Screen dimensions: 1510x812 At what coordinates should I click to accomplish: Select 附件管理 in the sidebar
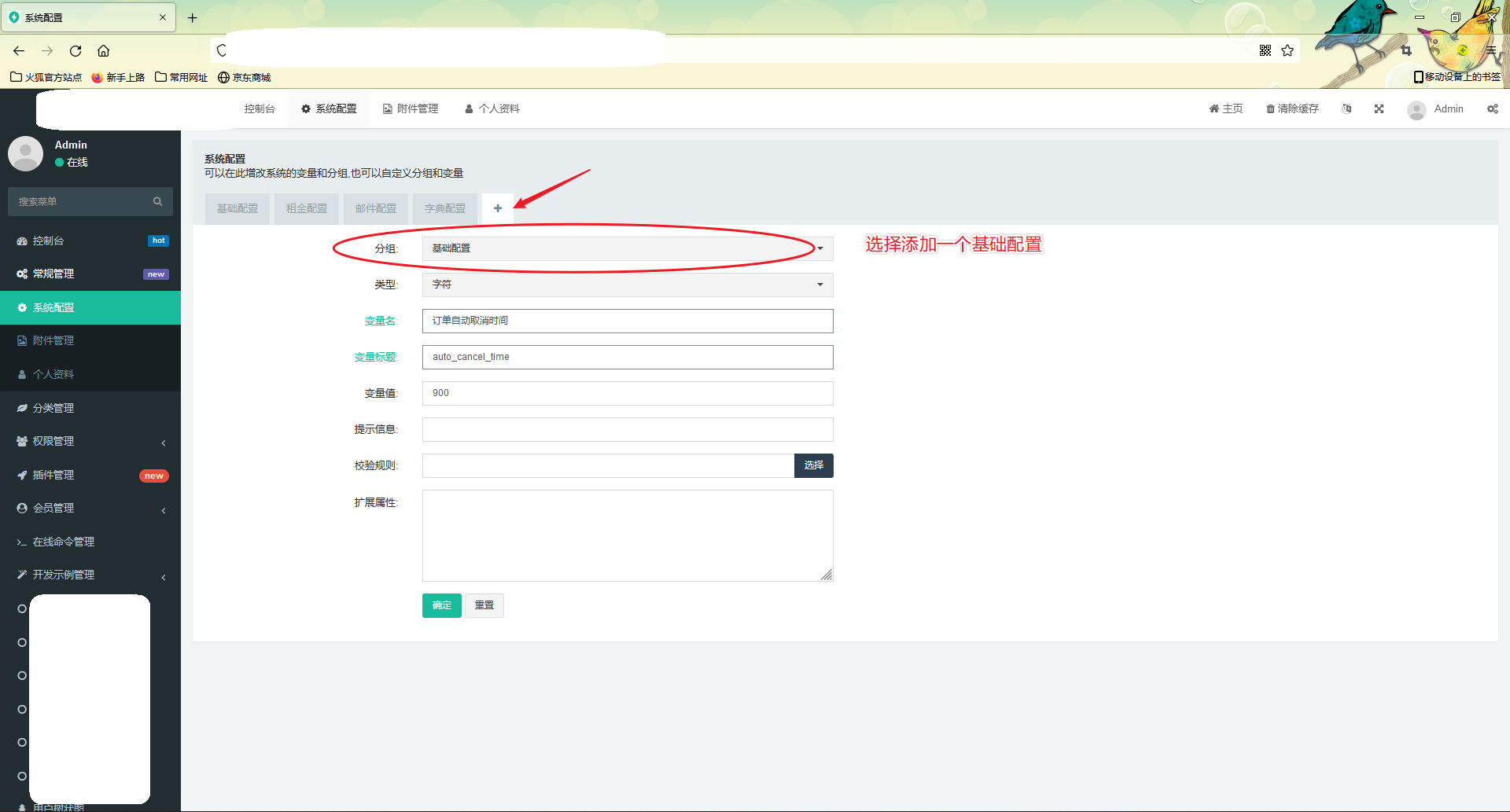(53, 340)
